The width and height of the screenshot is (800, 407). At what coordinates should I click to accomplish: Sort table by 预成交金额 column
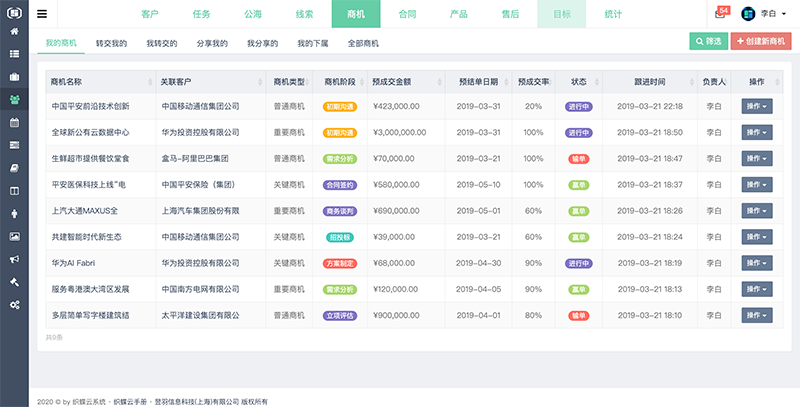[x=406, y=82]
